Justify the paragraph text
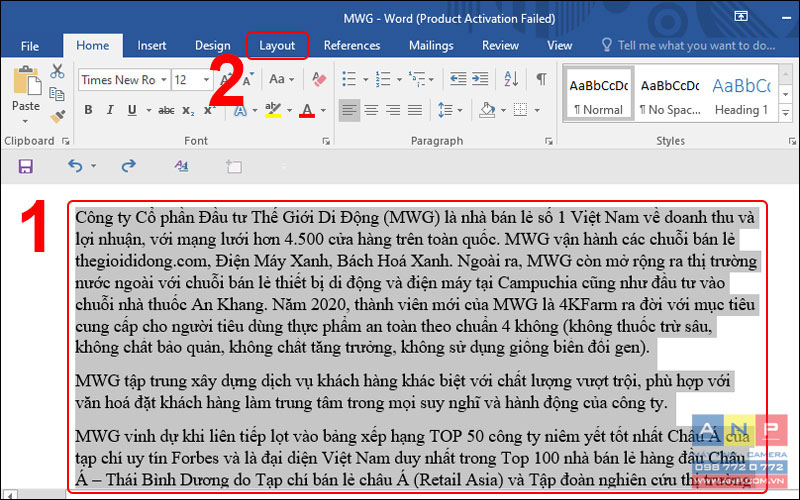This screenshot has width=800, height=500. (x=415, y=110)
